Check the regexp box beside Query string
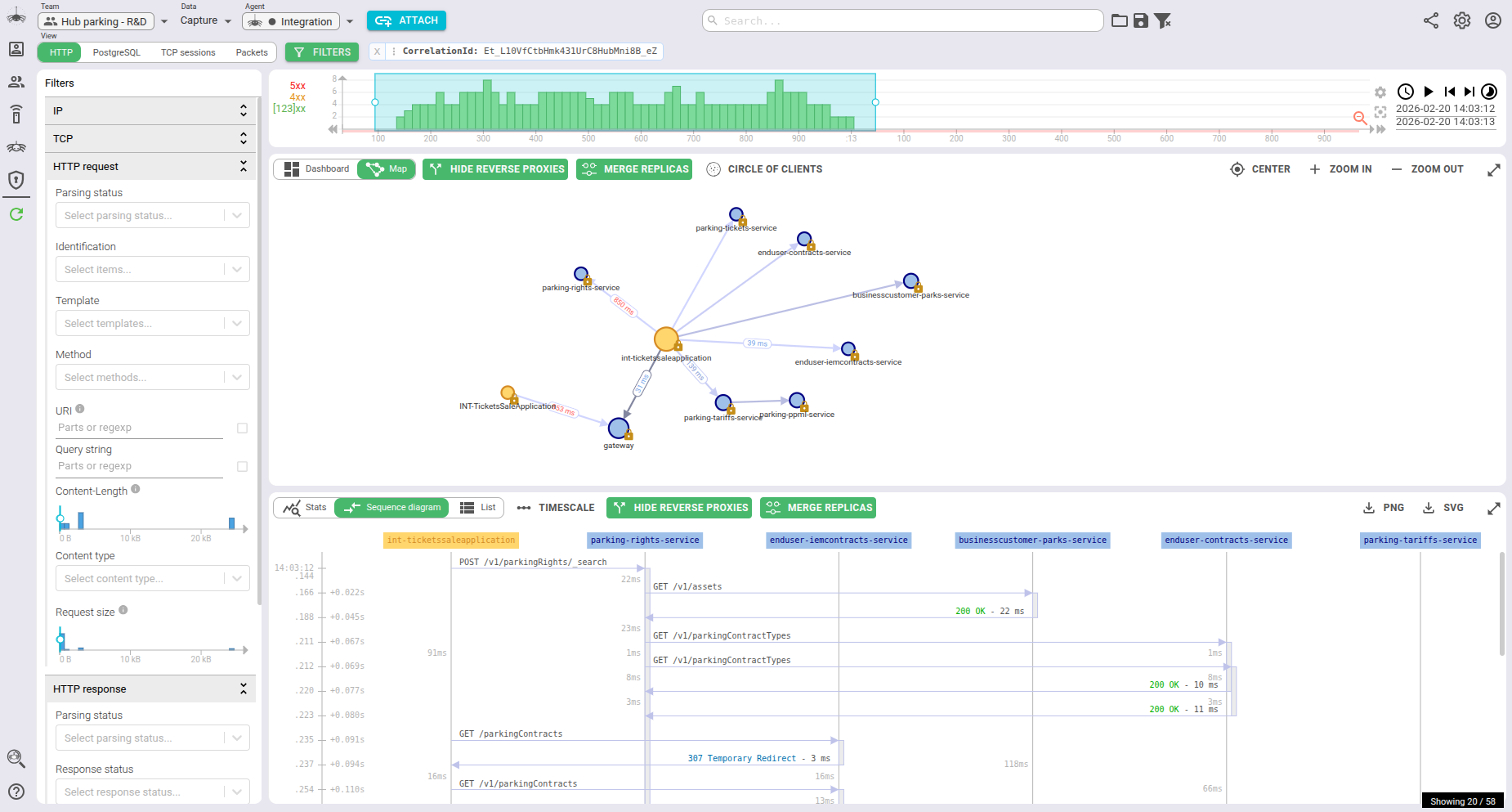1512x812 pixels. (x=242, y=465)
